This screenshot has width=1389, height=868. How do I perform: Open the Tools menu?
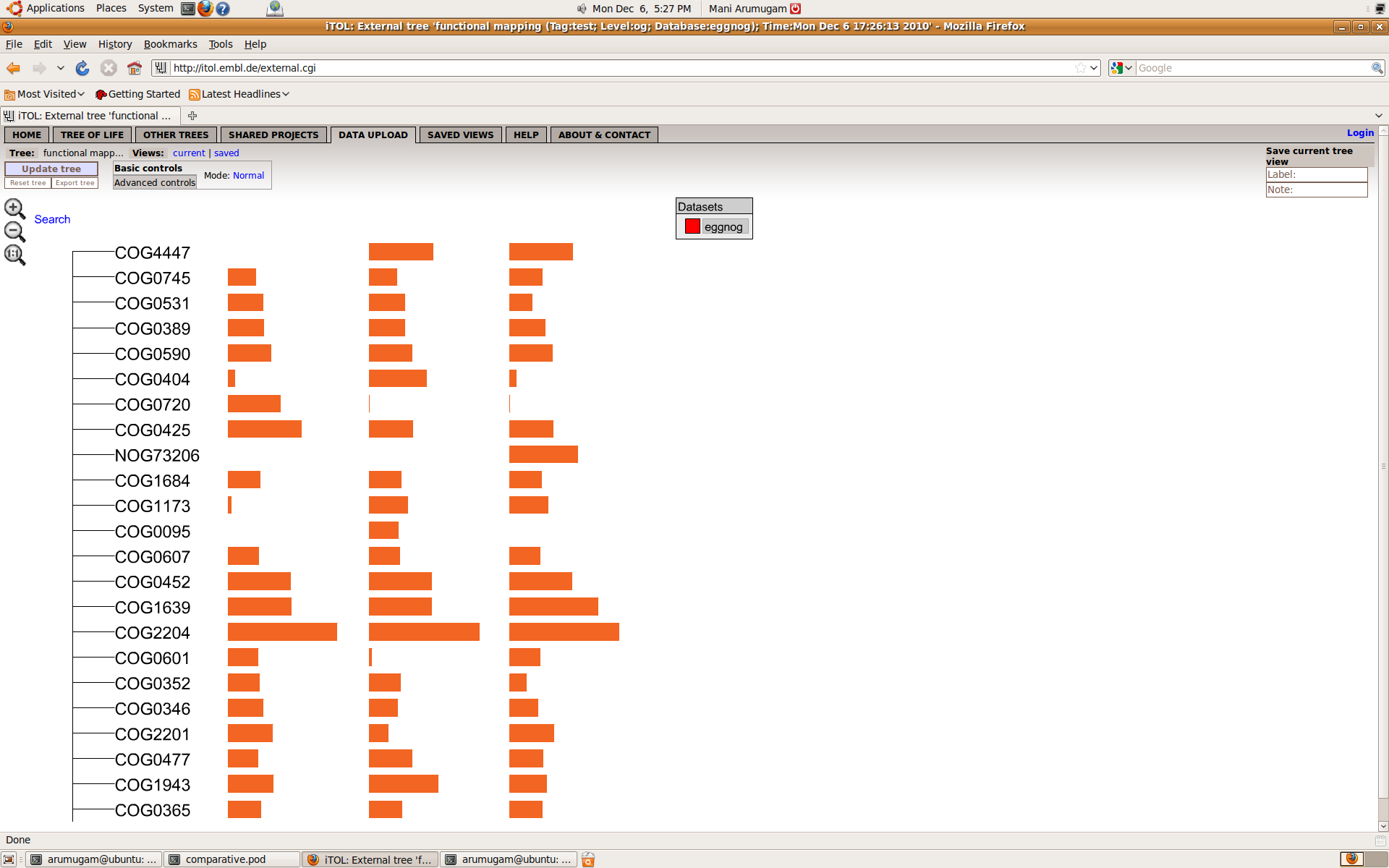221,44
